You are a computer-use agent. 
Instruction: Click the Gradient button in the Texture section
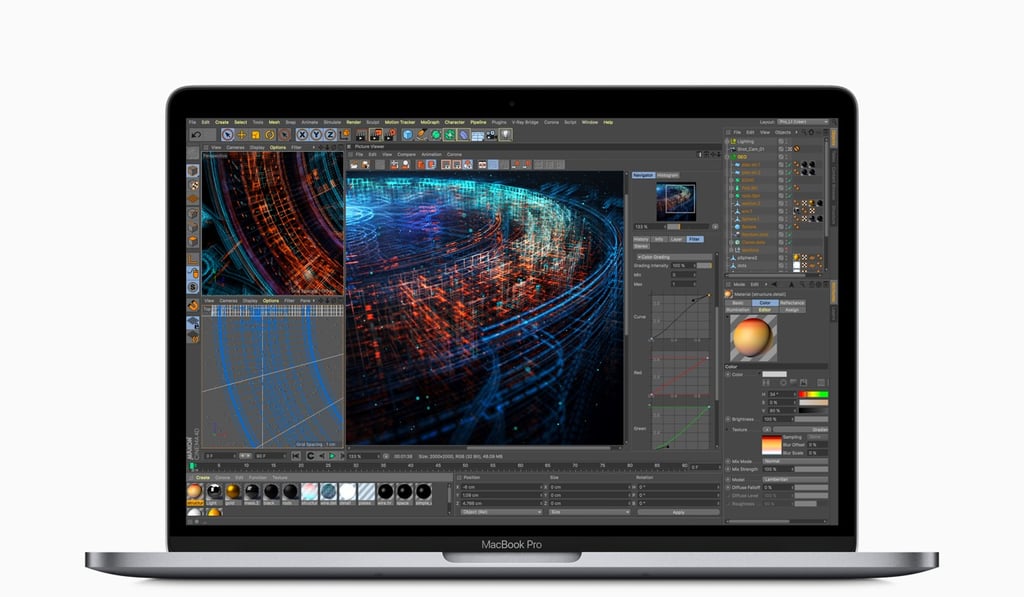[820, 430]
